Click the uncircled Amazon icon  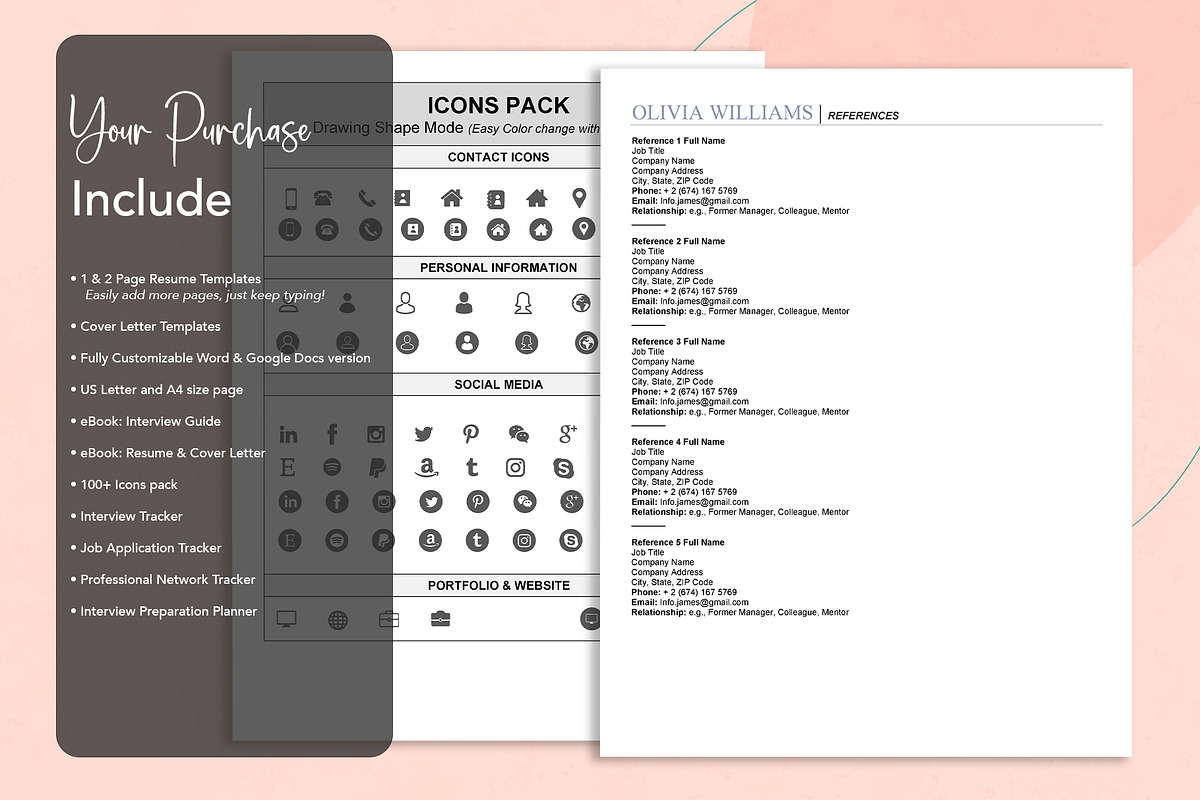(427, 467)
